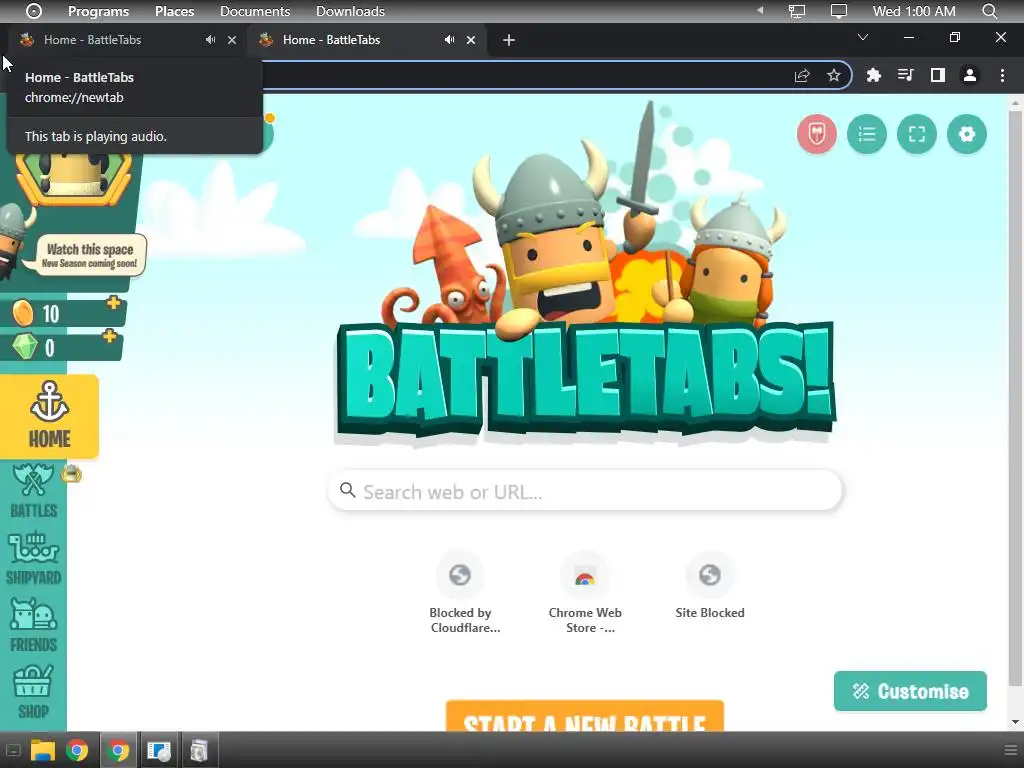The height and width of the screenshot is (768, 1024).
Task: Mute audio on the first BattleTabs tab
Action: click(x=210, y=40)
